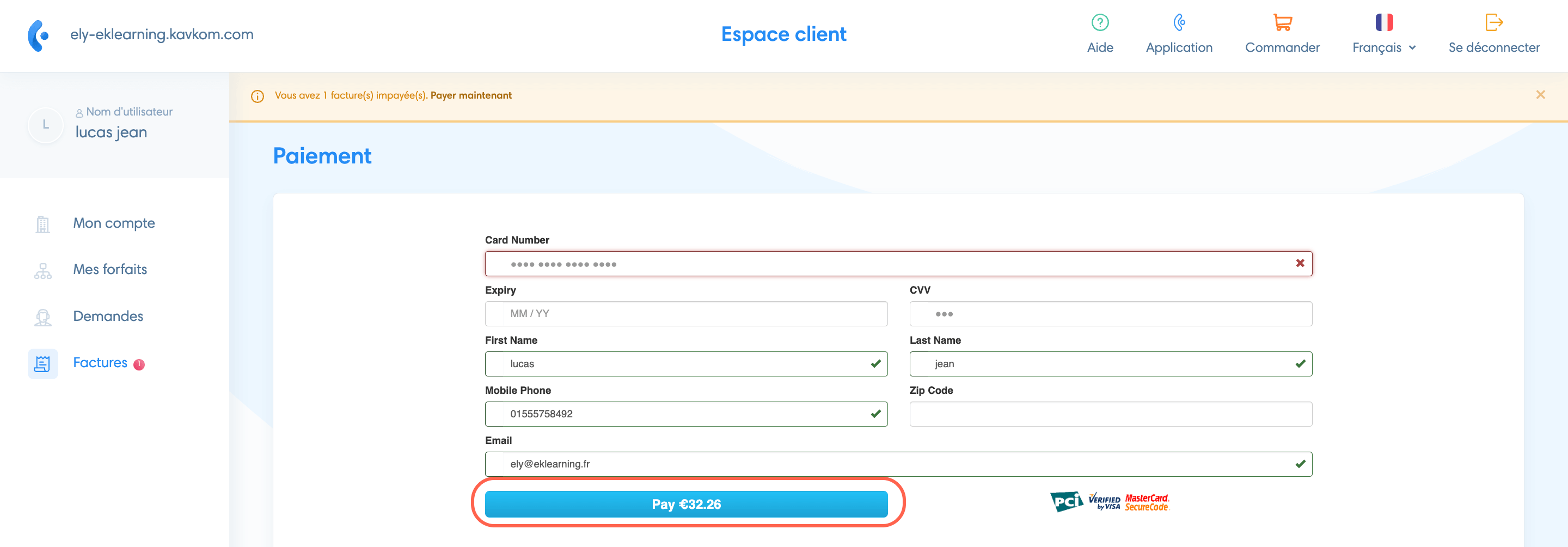
Task: Click the ely-eklearning.kavkom.com domain text
Action: (162, 34)
